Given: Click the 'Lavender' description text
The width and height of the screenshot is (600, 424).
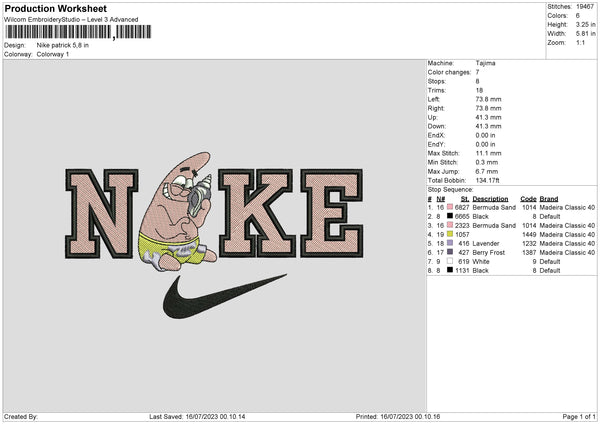Looking at the screenshot, I should pos(486,243).
